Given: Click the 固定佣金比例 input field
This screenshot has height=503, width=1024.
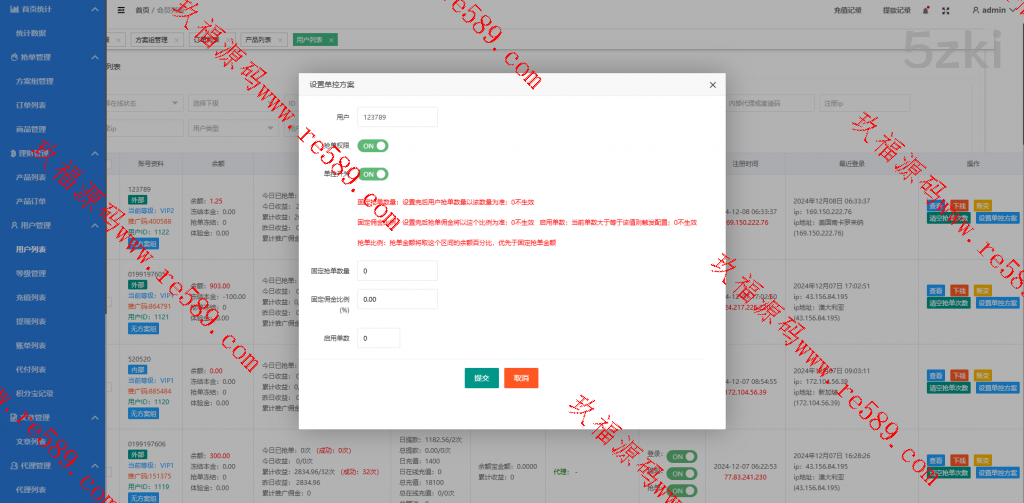Looking at the screenshot, I should (x=397, y=299).
